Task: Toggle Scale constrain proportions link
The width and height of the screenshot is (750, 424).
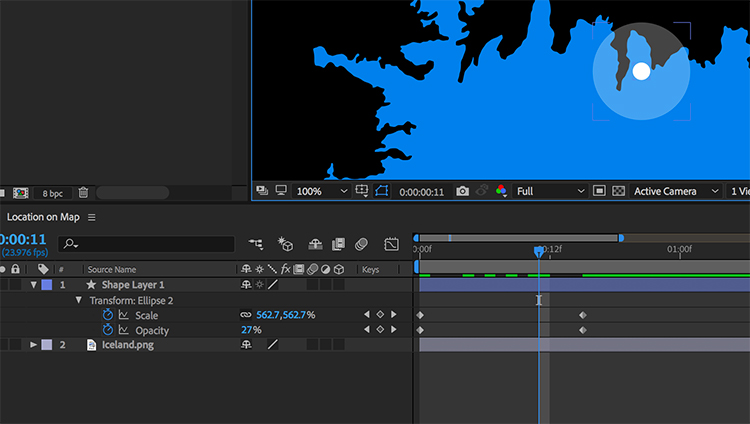Action: [245, 315]
